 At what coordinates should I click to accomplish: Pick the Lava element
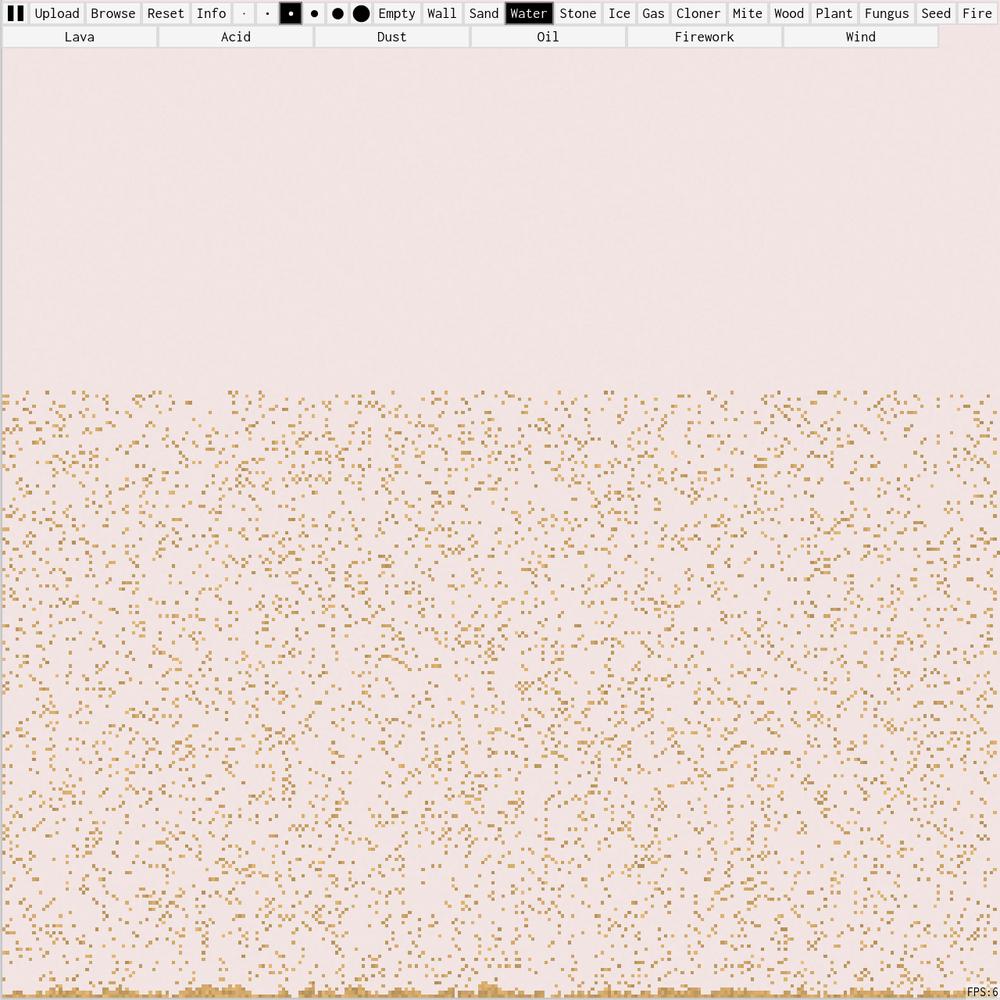(x=80, y=37)
